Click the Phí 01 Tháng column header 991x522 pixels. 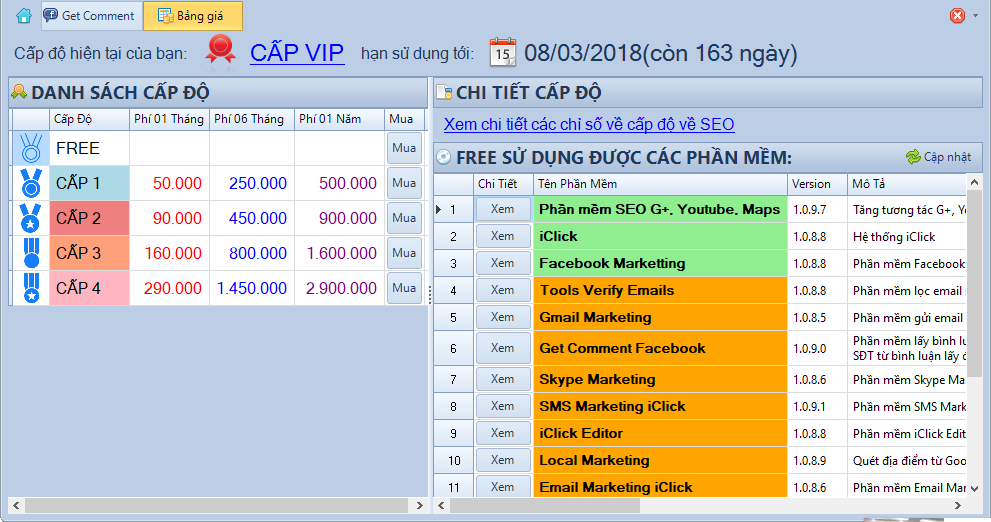[x=169, y=119]
